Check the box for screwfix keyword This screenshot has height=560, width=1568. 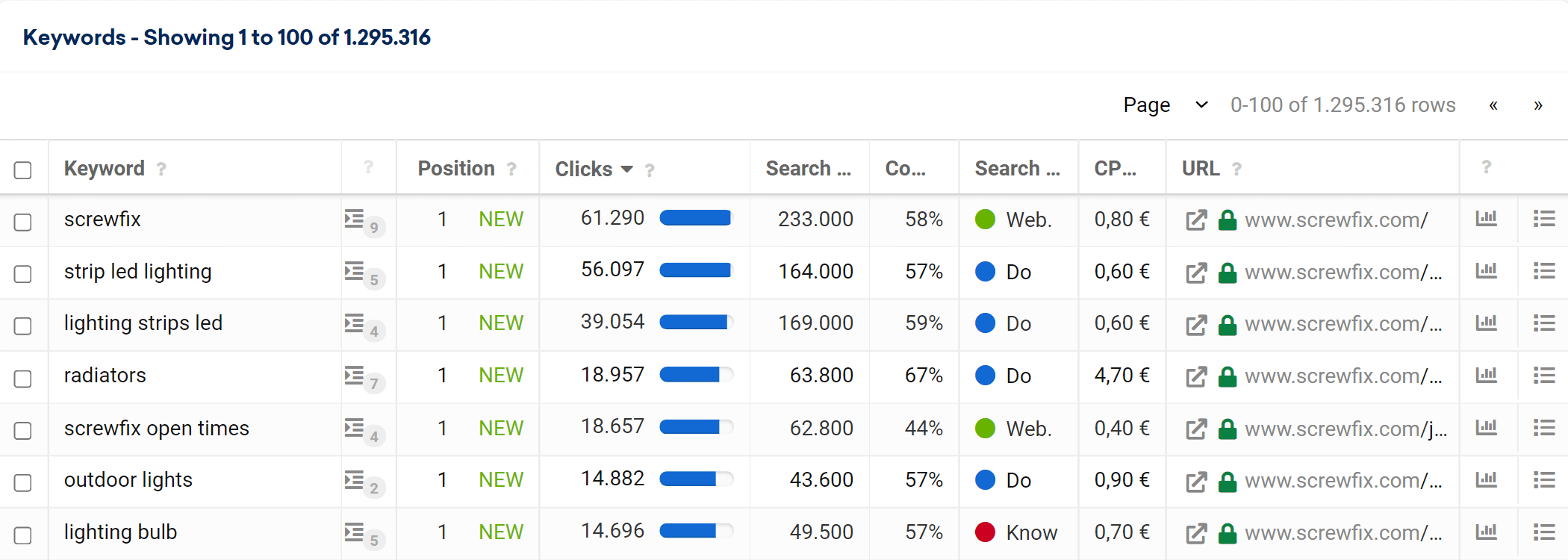coord(23,222)
